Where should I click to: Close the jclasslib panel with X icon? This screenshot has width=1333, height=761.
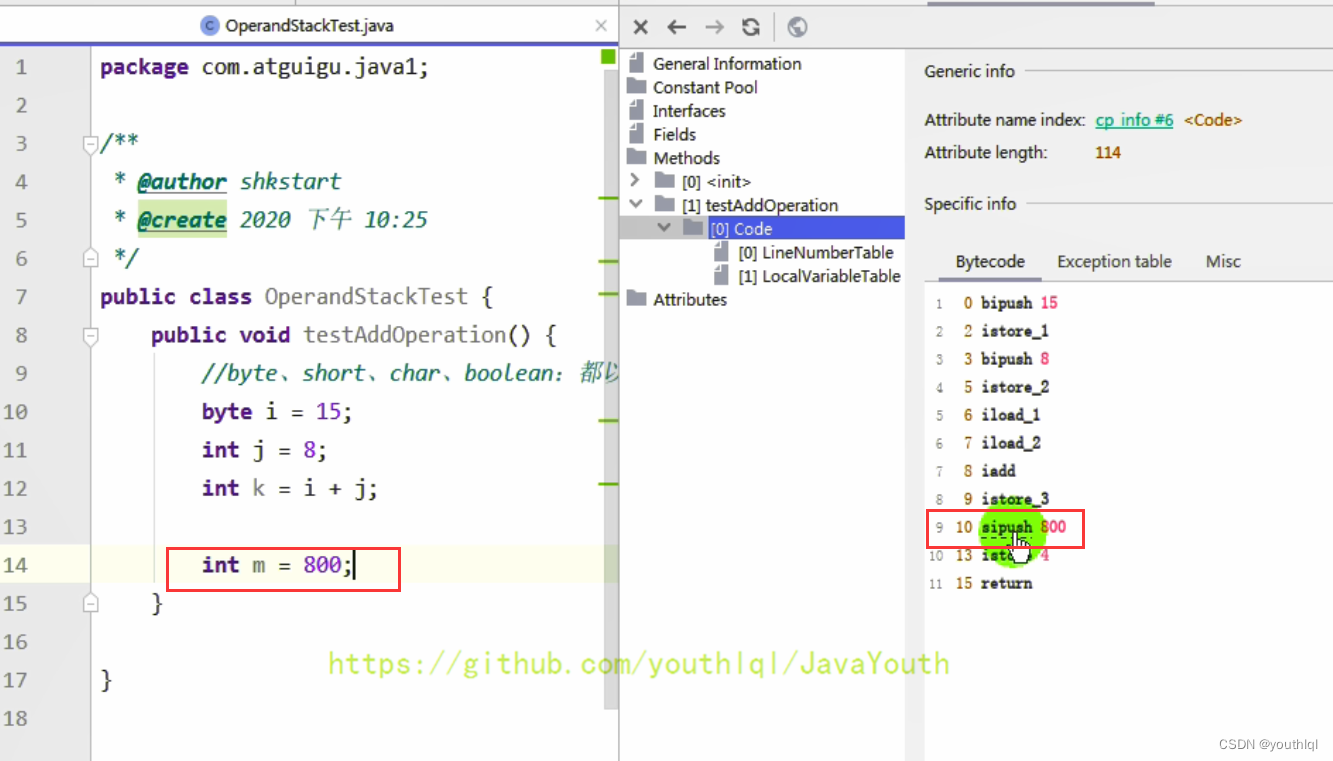pyautogui.click(x=641, y=27)
